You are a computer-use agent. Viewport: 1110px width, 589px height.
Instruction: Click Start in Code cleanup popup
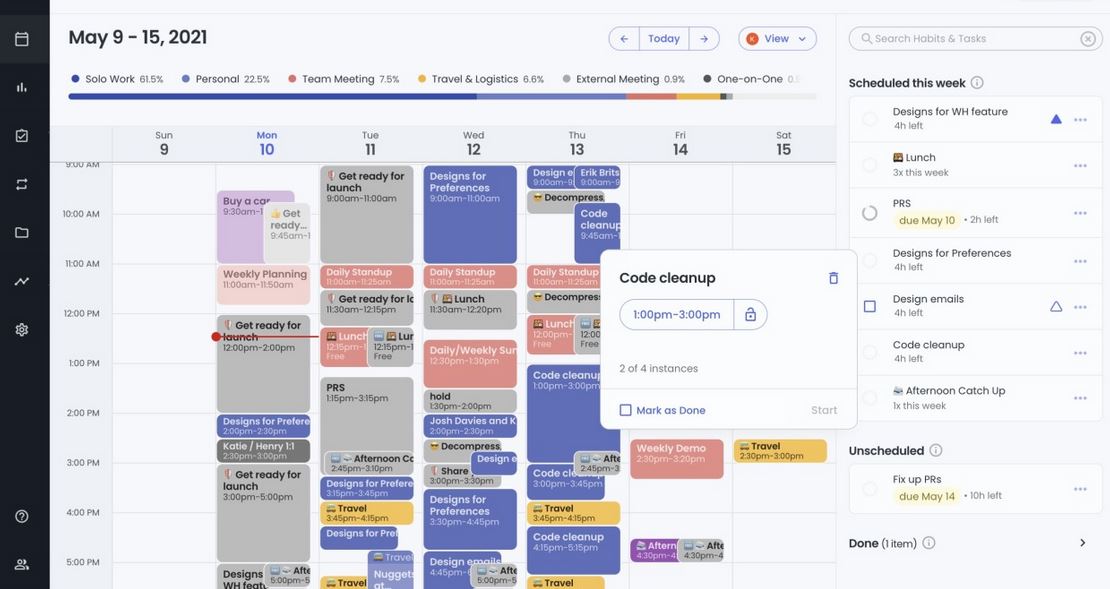pyautogui.click(x=824, y=410)
